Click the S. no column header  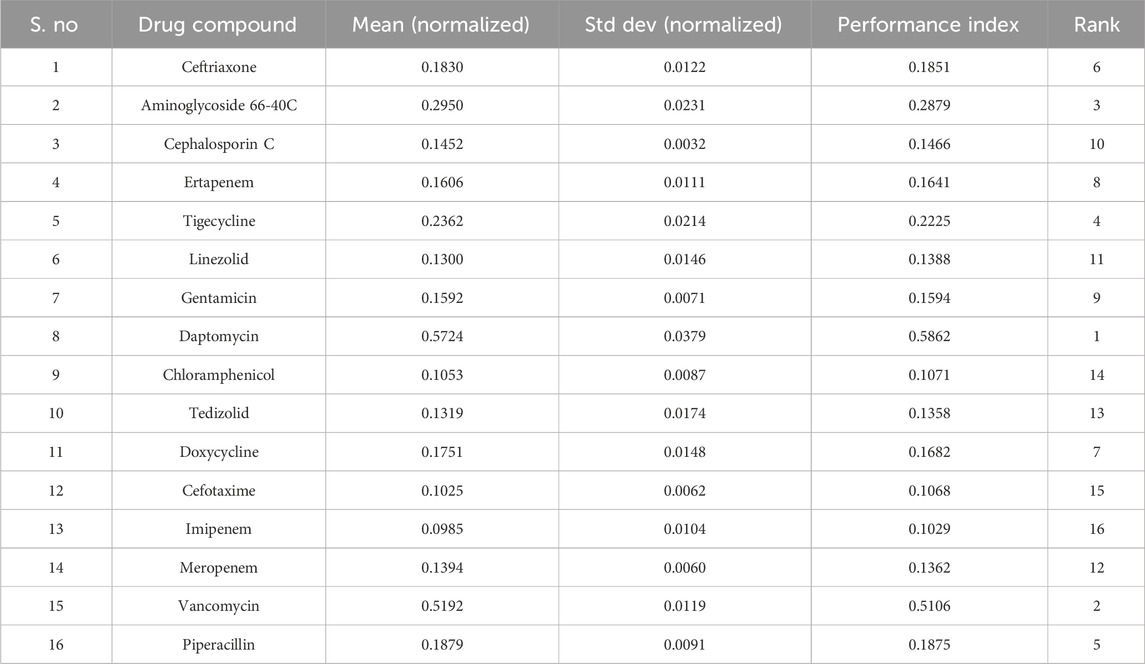56,25
